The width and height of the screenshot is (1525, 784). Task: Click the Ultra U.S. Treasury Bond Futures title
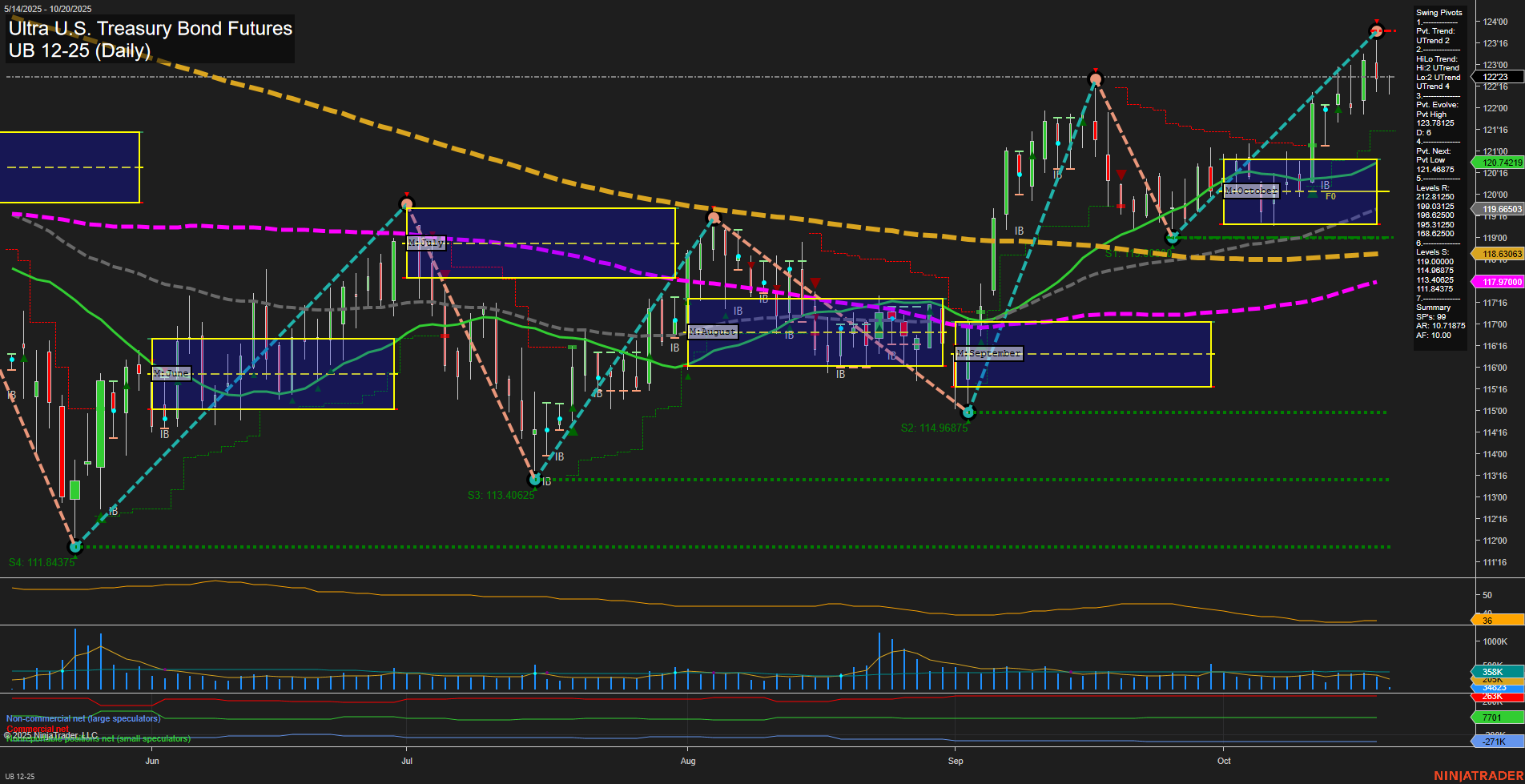point(151,29)
